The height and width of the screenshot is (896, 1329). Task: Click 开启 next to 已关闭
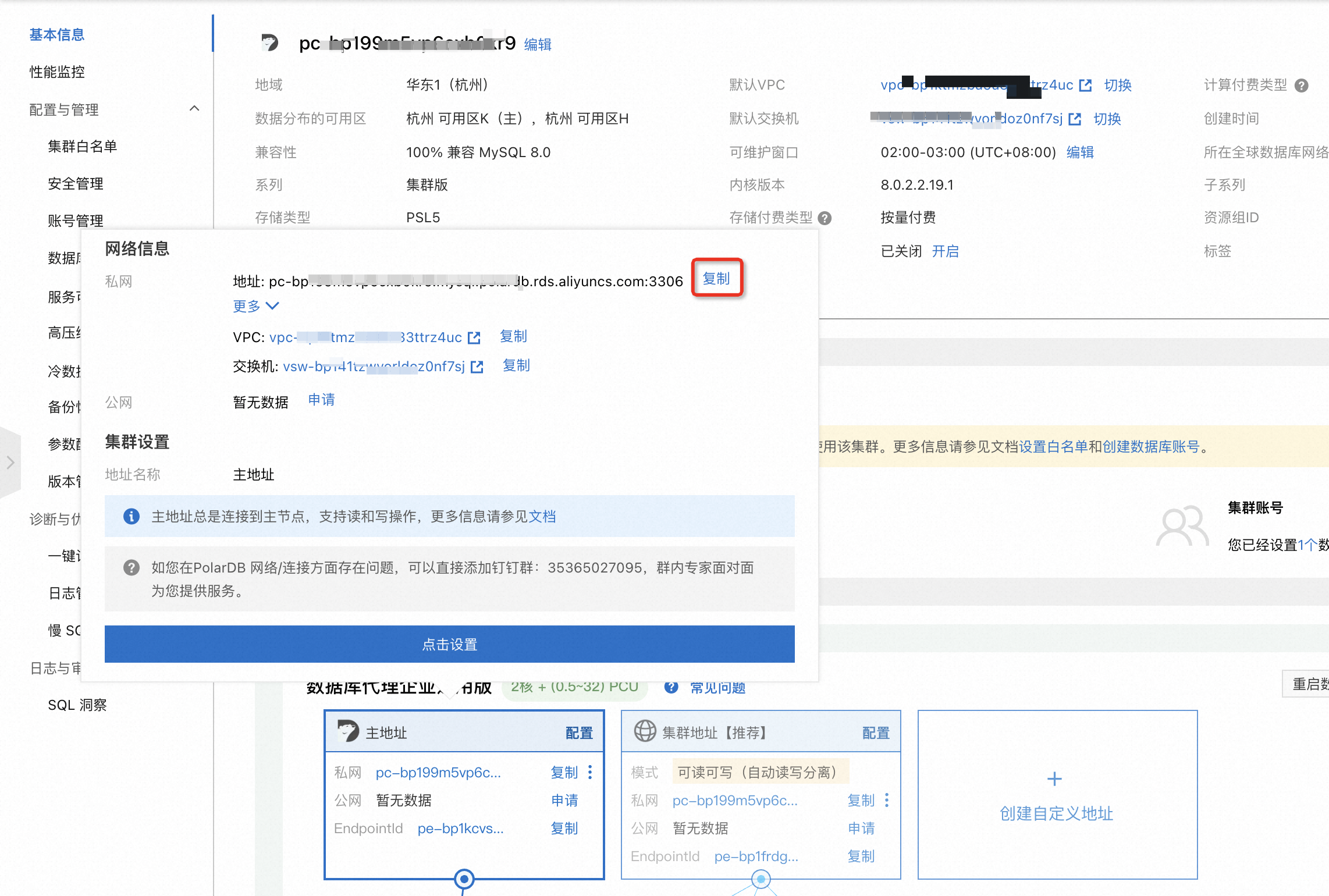[x=946, y=251]
